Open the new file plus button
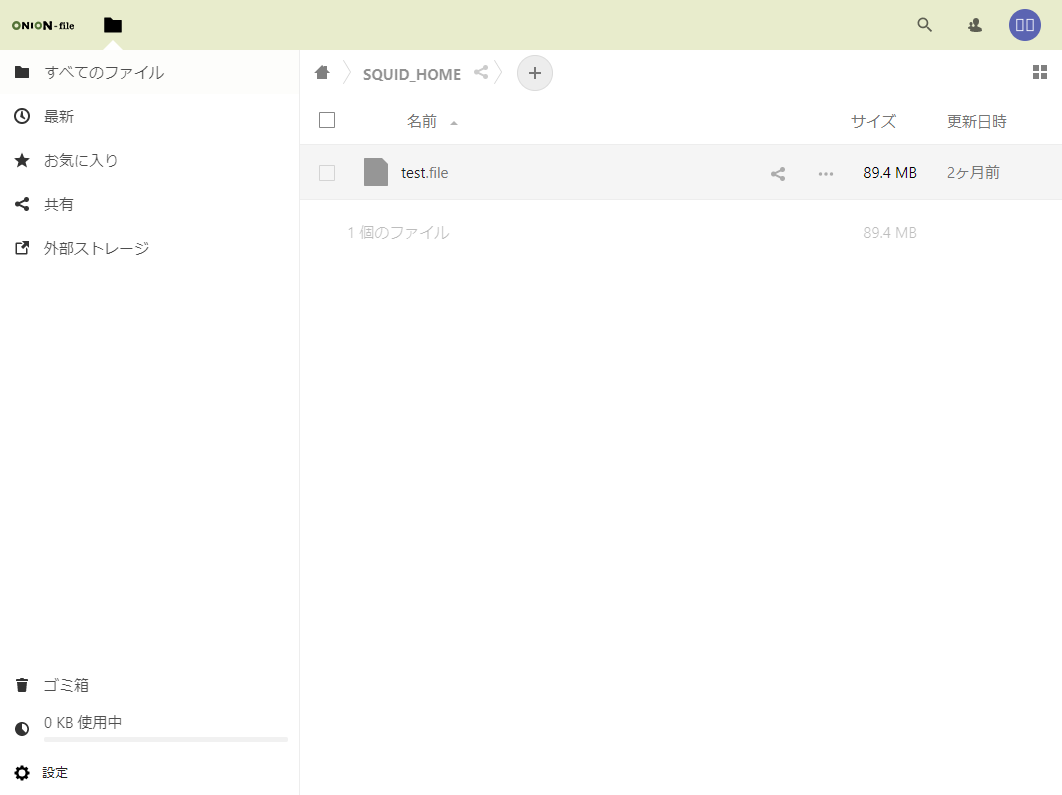Screen dimensions: 1062x795 point(534,73)
